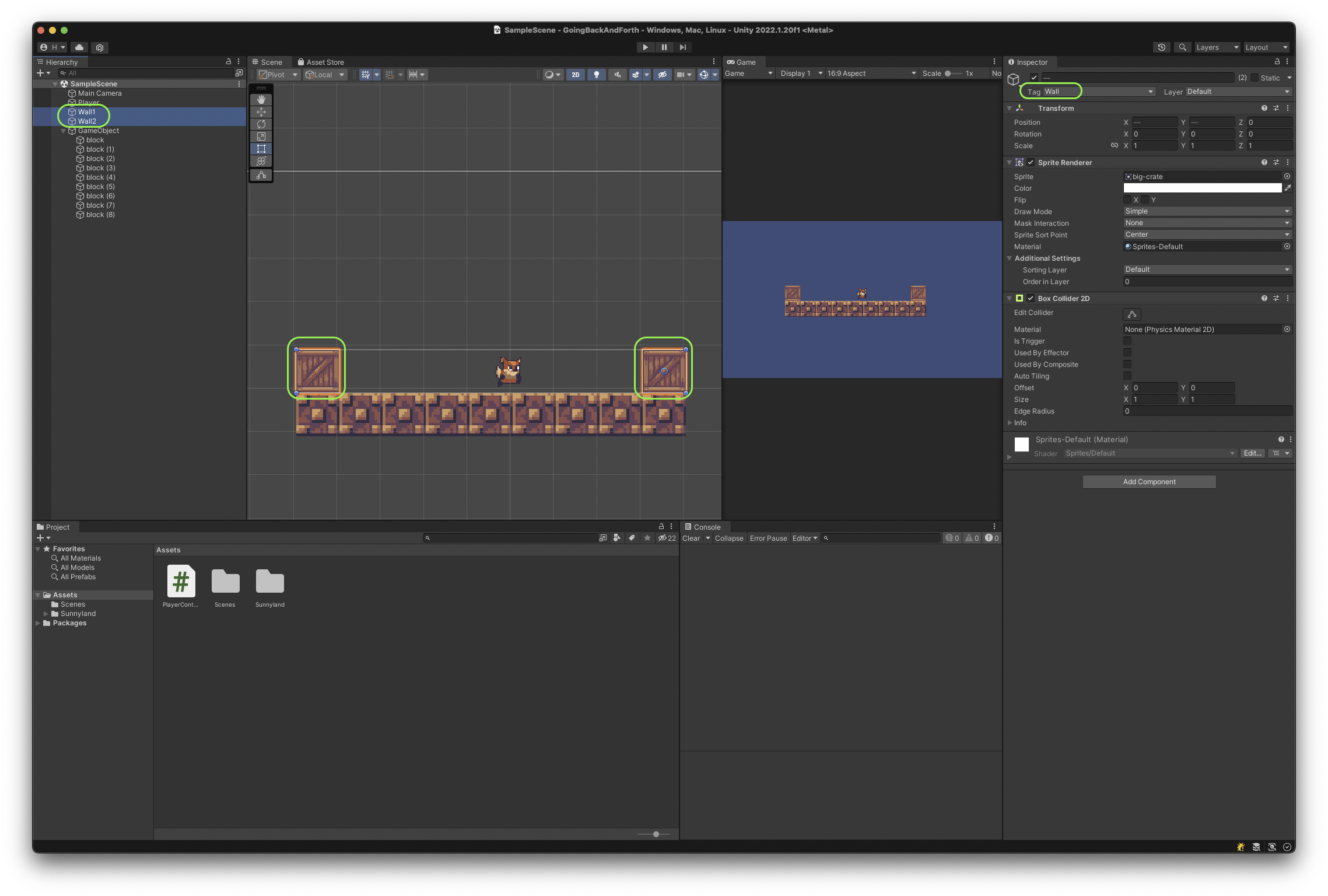The width and height of the screenshot is (1328, 896).
Task: Toggle scene audio mute button
Action: coord(617,75)
